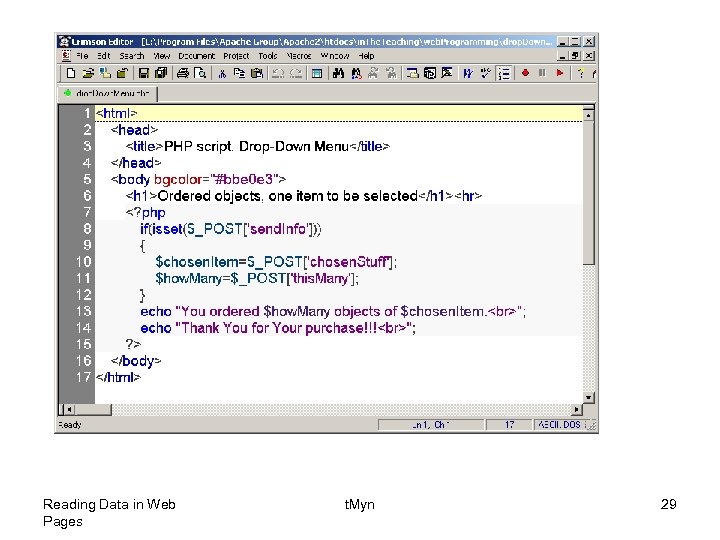Open the Help menu
This screenshot has height=540, width=720.
pos(366,56)
